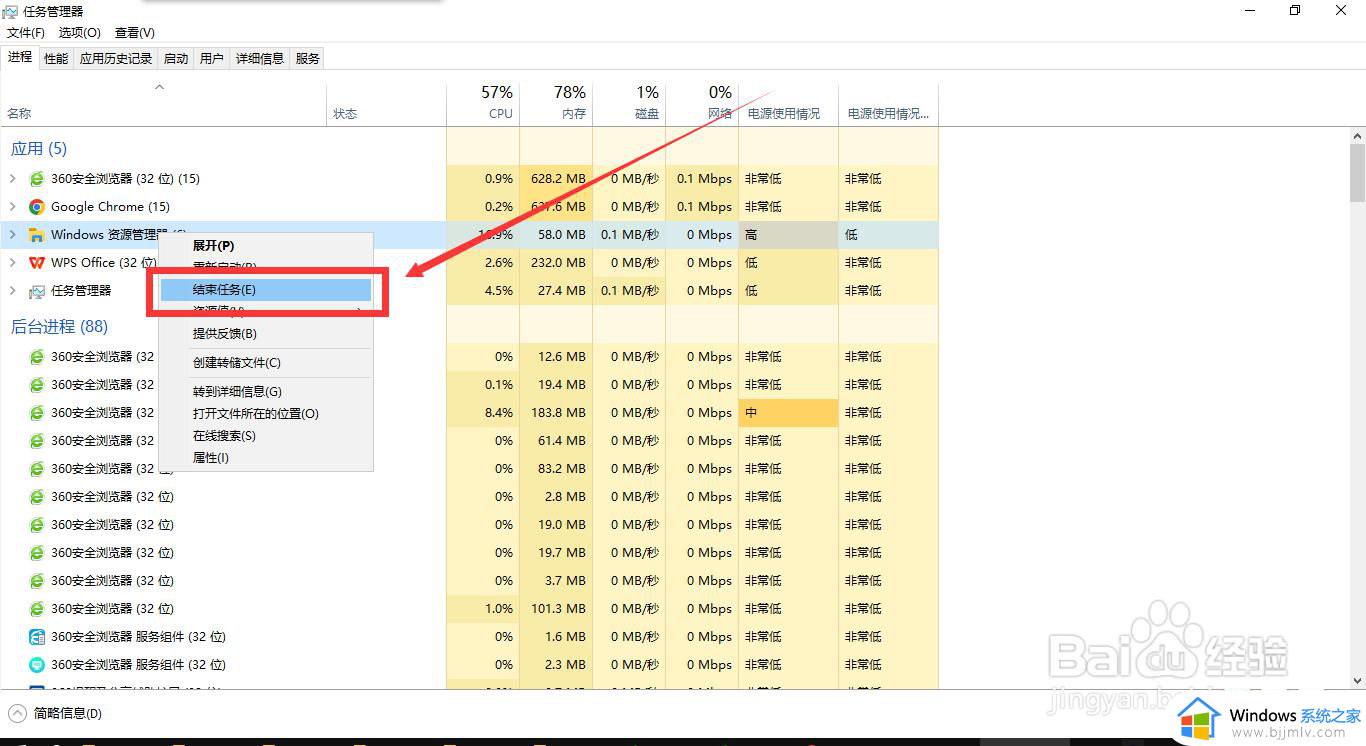Select 创建转储文件(C) from the context menu
The image size is (1366, 746).
(x=267, y=363)
